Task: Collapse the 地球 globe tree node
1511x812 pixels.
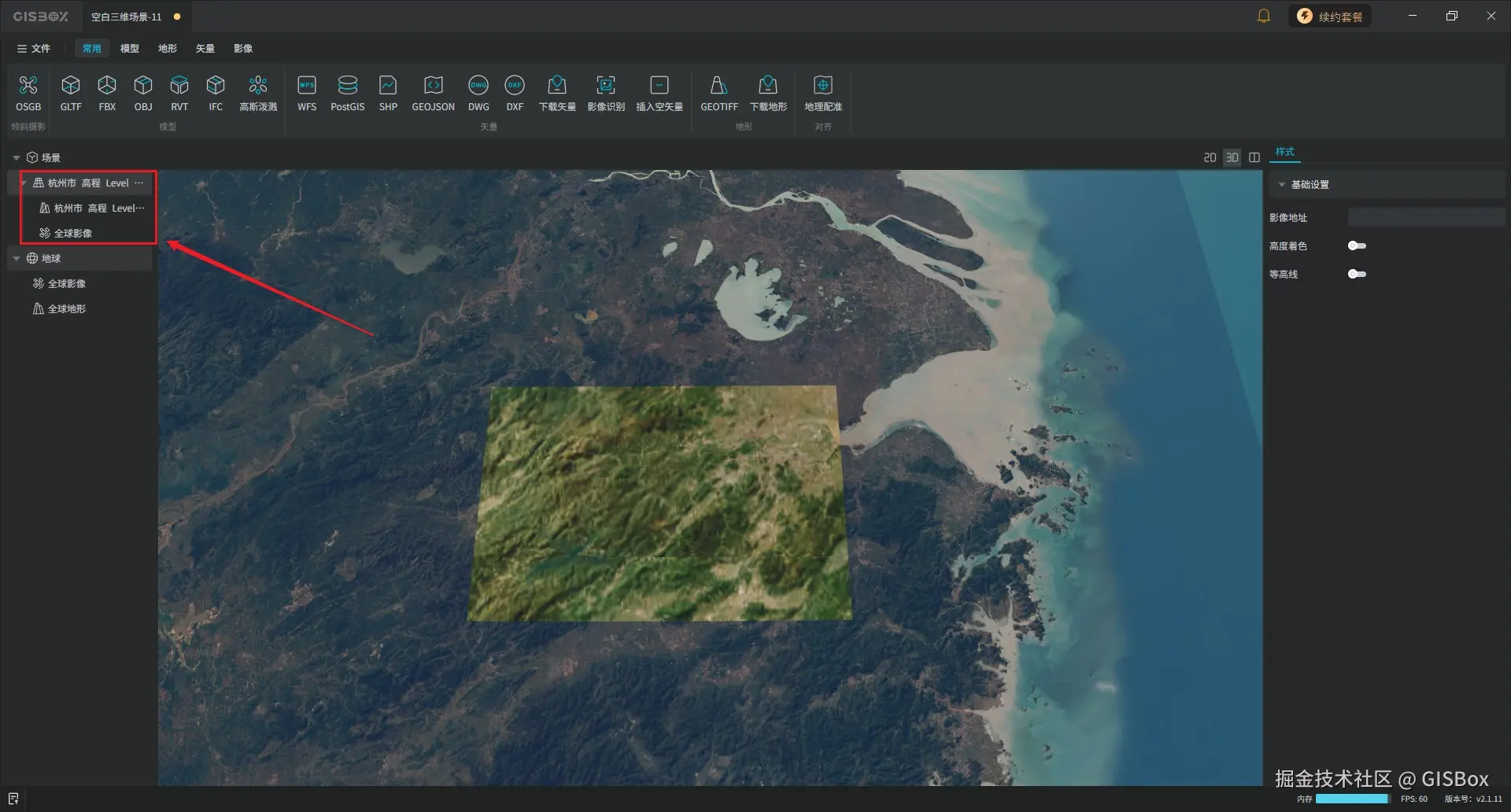Action: tap(17, 258)
